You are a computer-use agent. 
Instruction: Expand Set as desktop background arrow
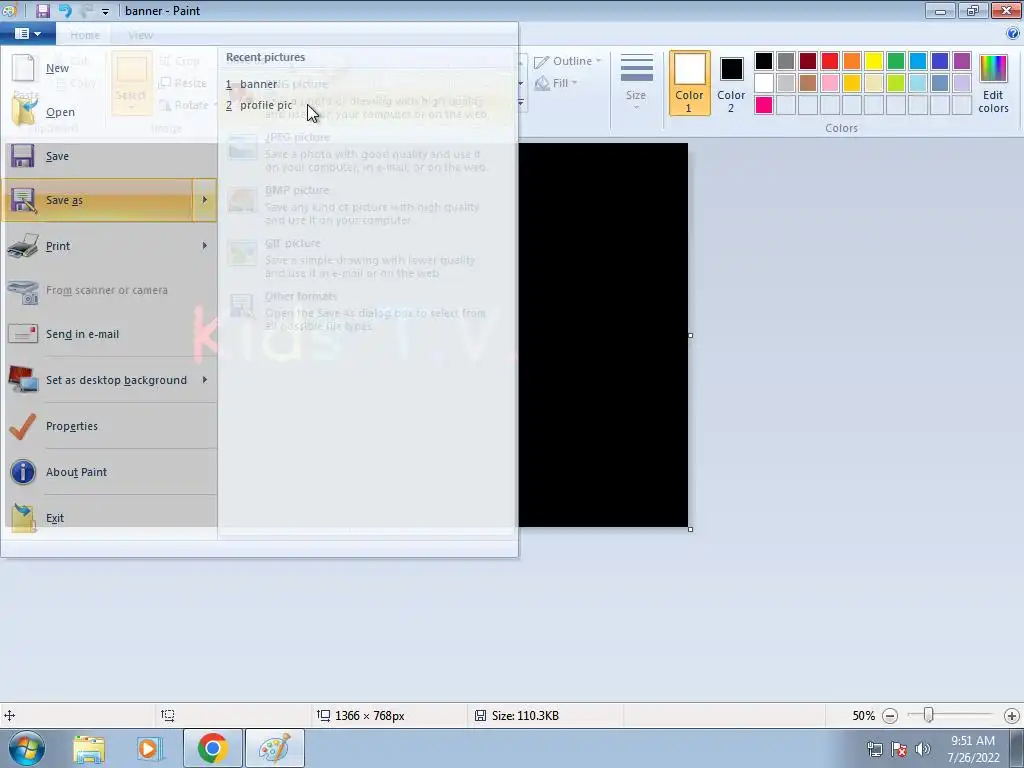[204, 379]
